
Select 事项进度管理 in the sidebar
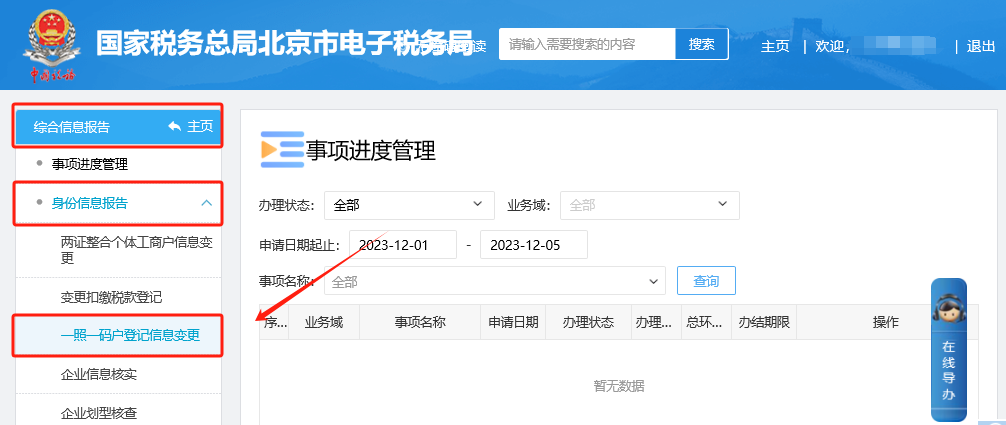[90, 165]
